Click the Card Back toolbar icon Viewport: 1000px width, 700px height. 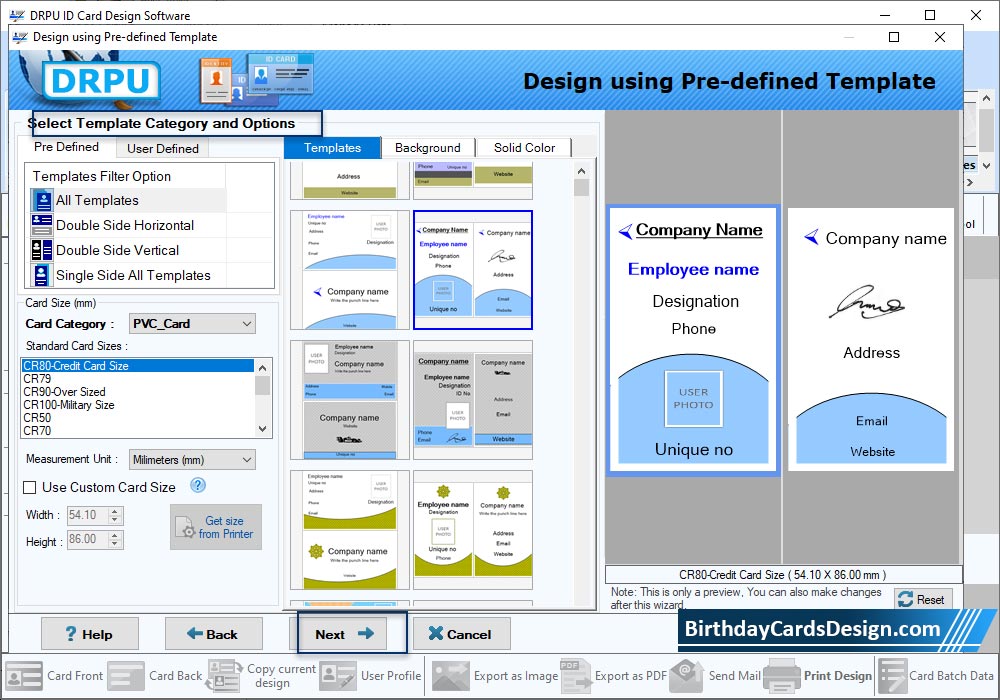(126, 676)
